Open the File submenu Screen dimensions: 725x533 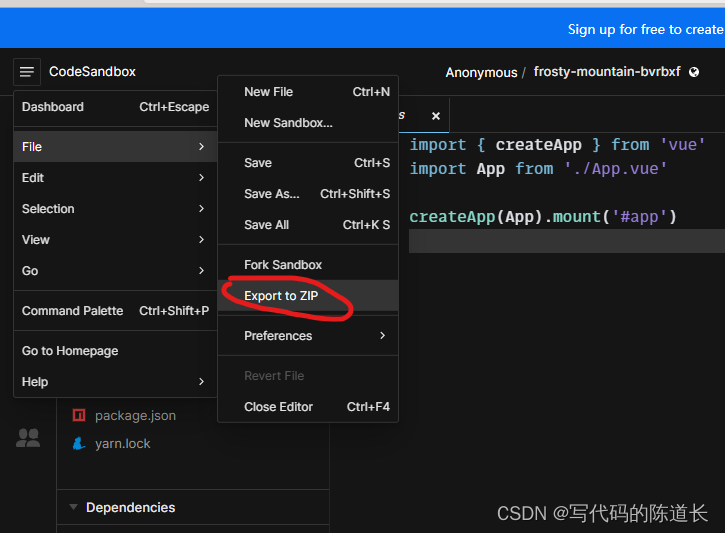click(115, 147)
